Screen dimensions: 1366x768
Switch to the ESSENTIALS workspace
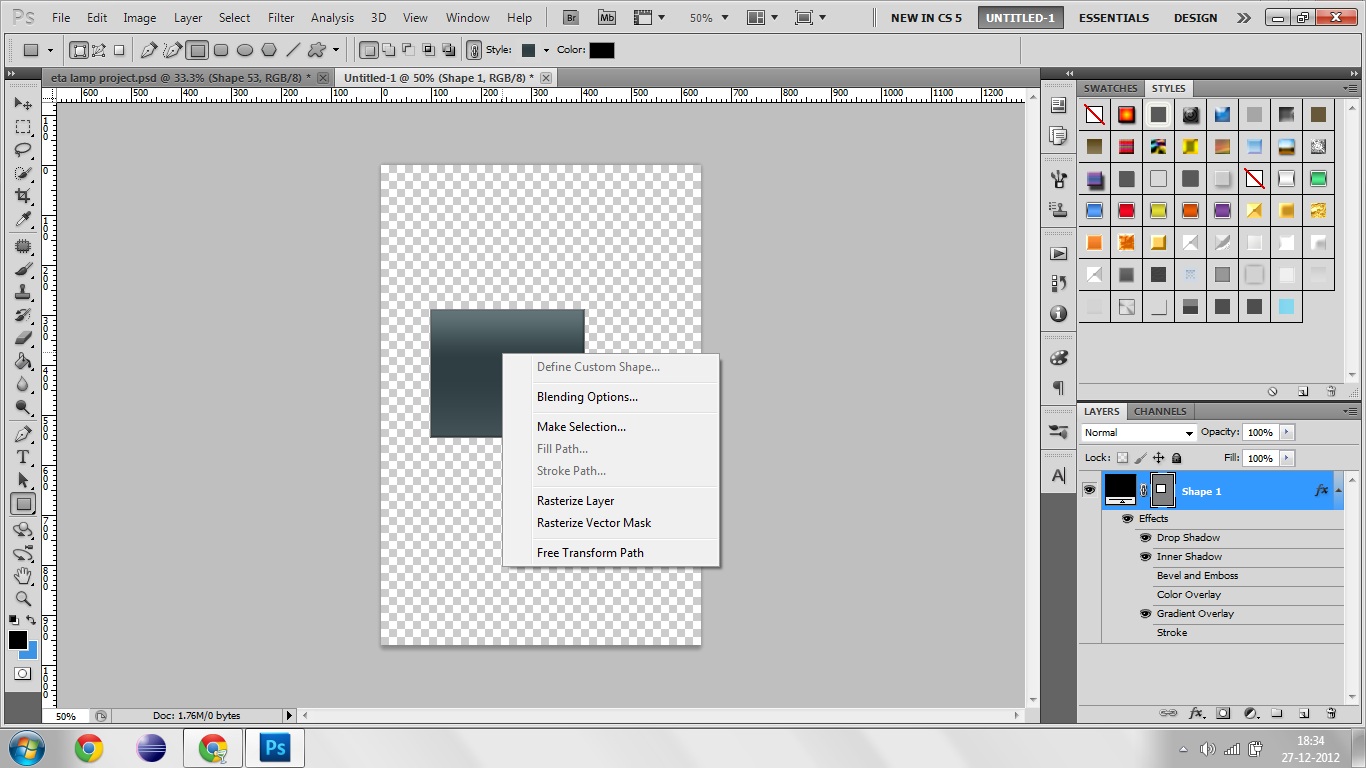click(x=1113, y=18)
